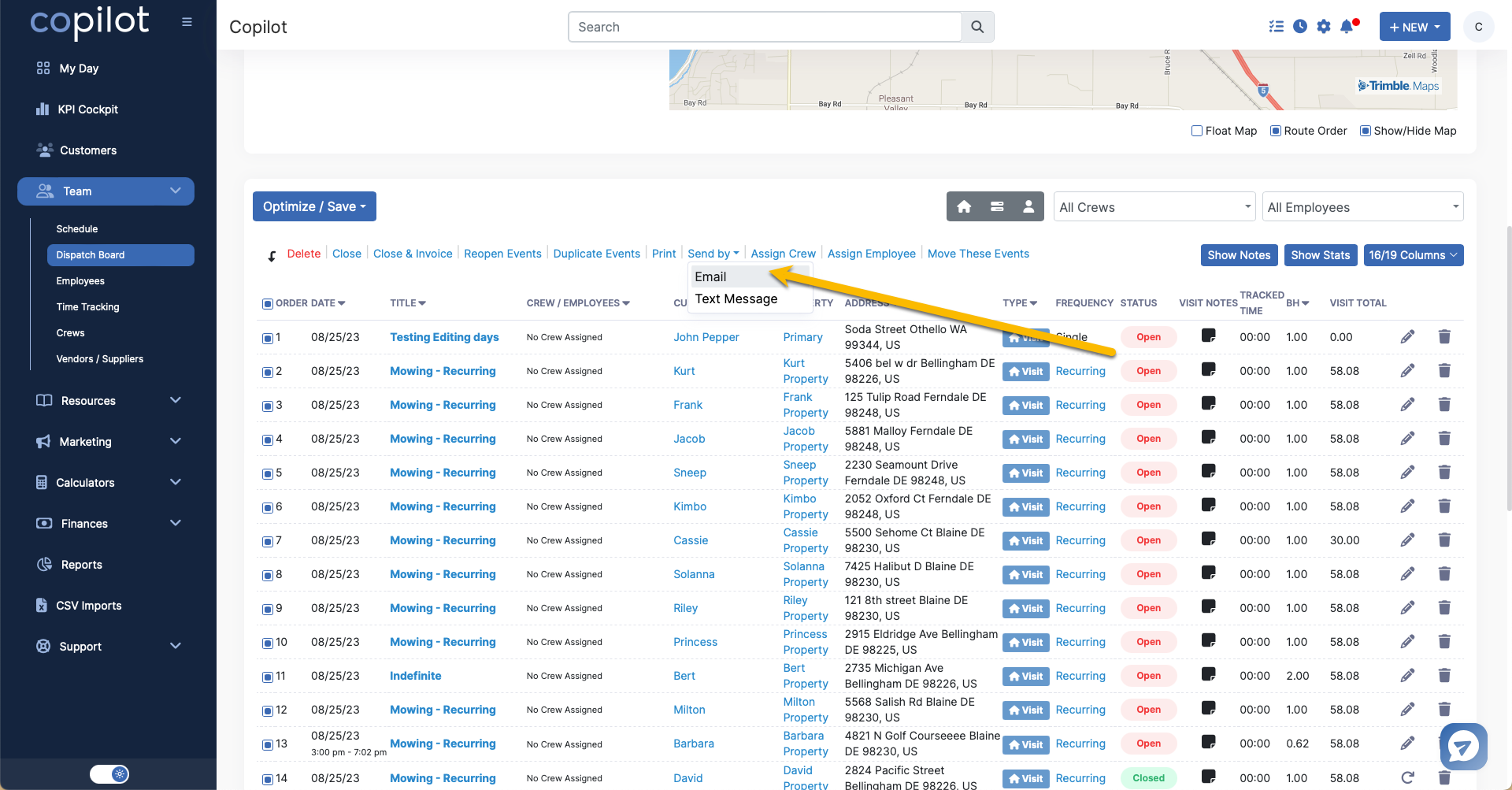Uncheck row 13 Barbara checkbox
This screenshot has width=1512, height=790.
point(268,745)
